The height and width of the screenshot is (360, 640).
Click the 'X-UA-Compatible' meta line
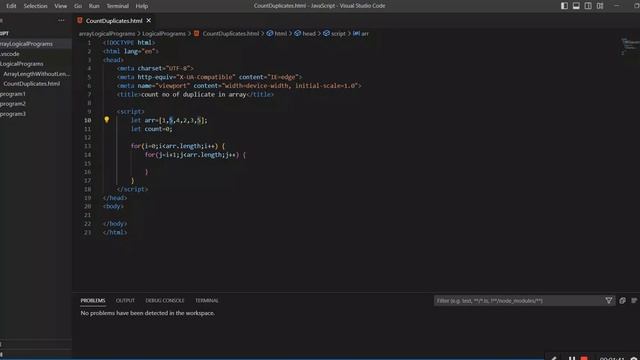coord(209,77)
